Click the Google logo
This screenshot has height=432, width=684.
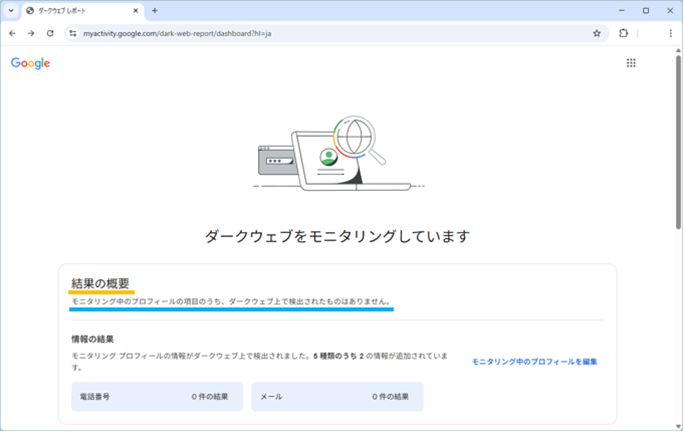coord(30,63)
